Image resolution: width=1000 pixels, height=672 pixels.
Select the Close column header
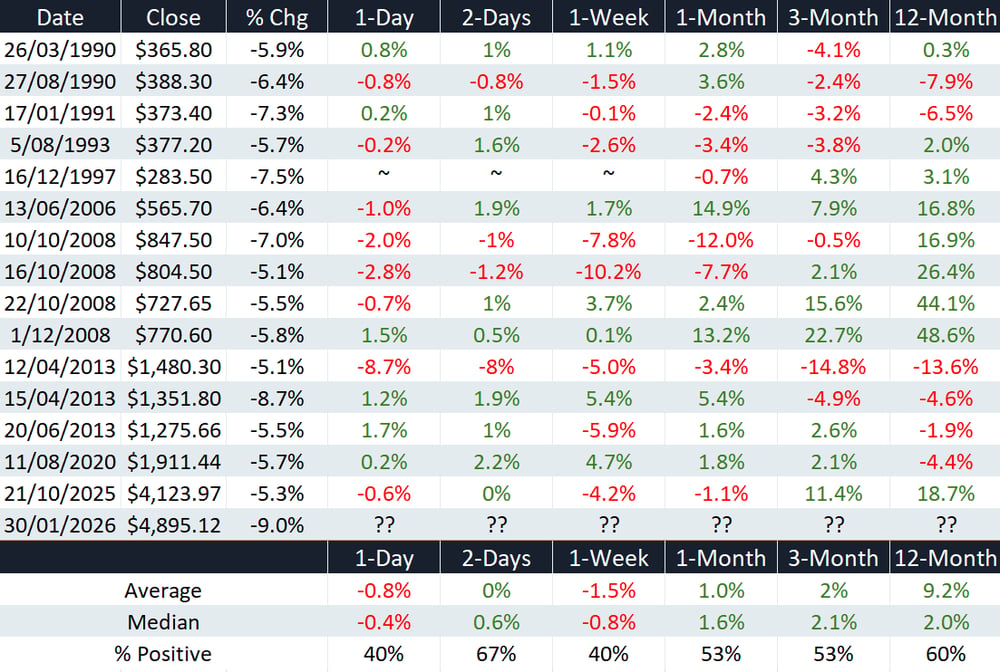tap(173, 17)
